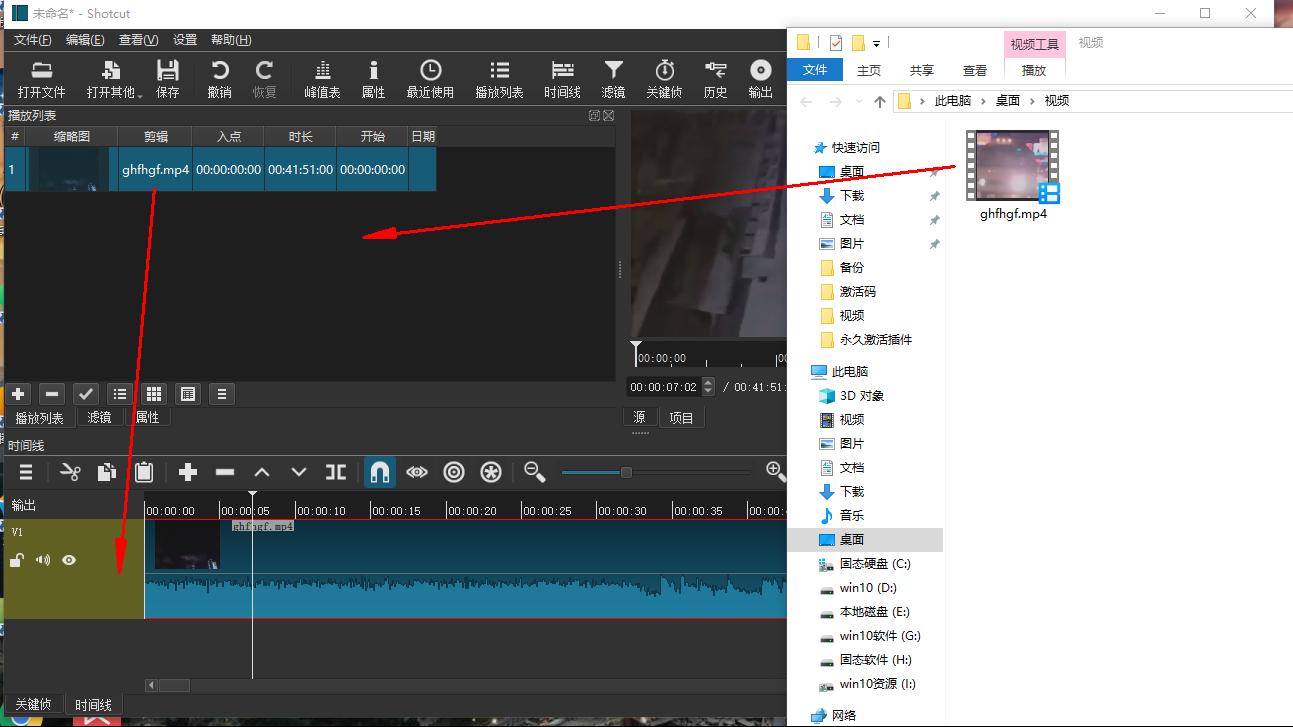Click the 撤销 (Undo) icon
This screenshot has height=727, width=1293.
pyautogui.click(x=218, y=78)
